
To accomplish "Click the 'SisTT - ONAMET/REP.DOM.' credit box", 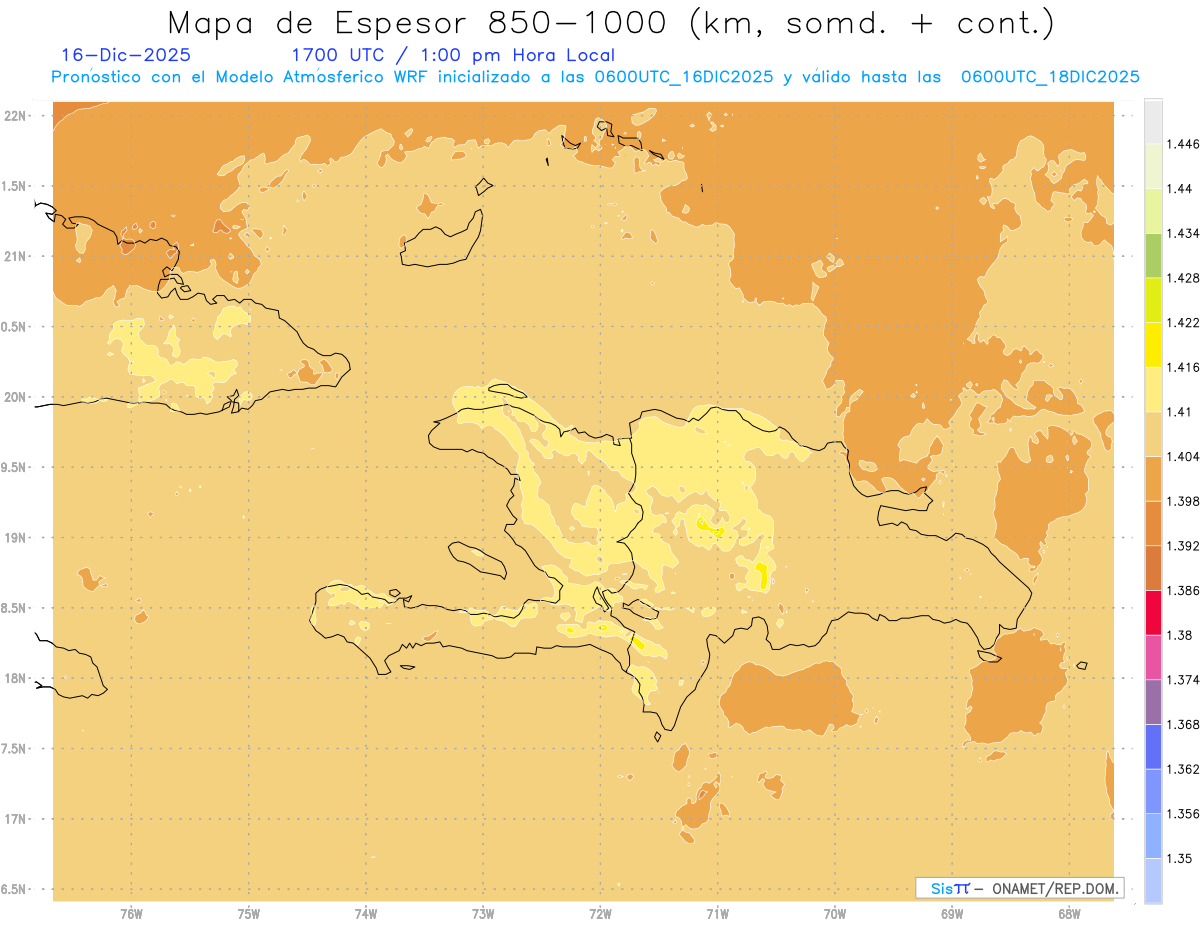I will 1020,888.
